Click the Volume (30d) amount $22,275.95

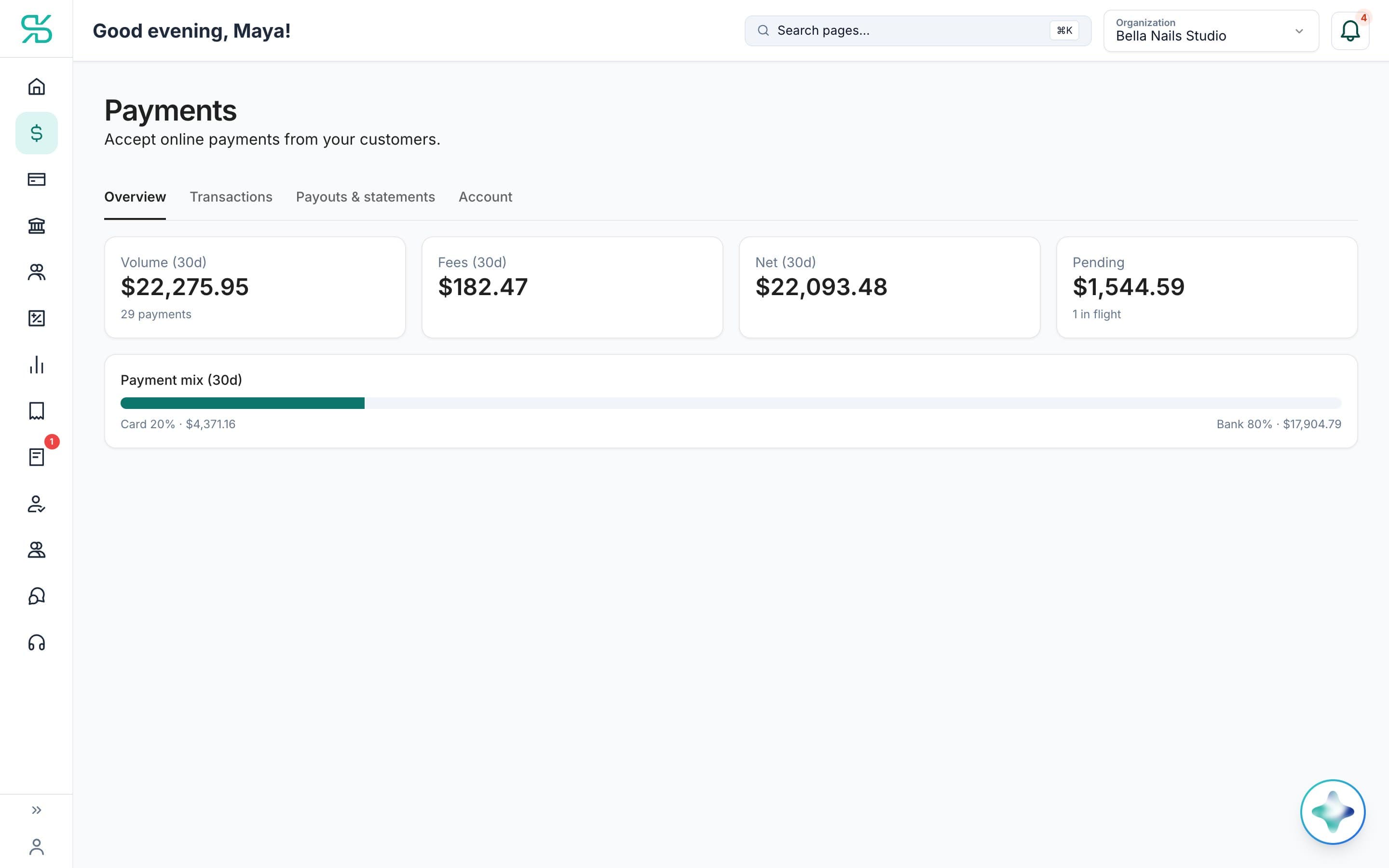185,287
